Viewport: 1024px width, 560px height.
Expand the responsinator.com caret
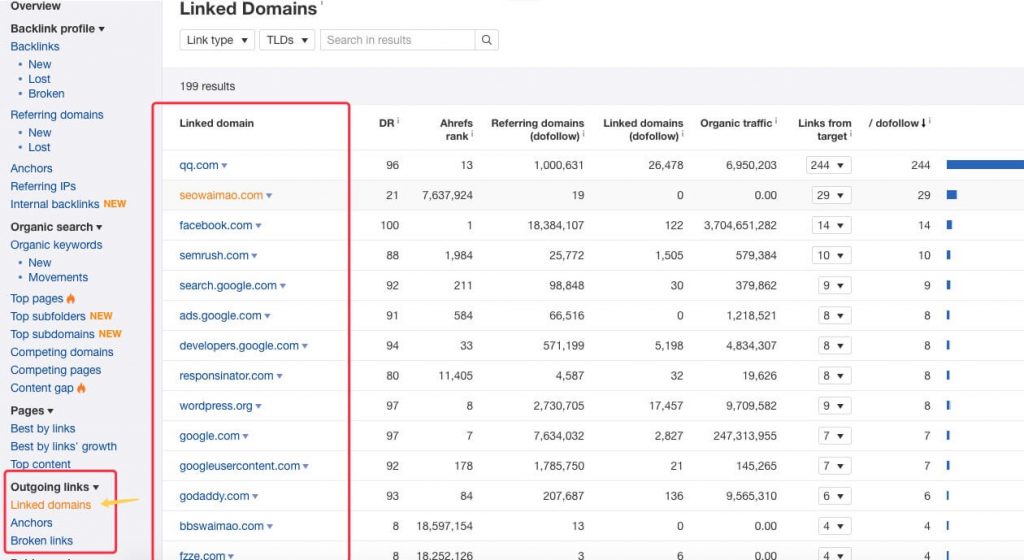click(280, 376)
